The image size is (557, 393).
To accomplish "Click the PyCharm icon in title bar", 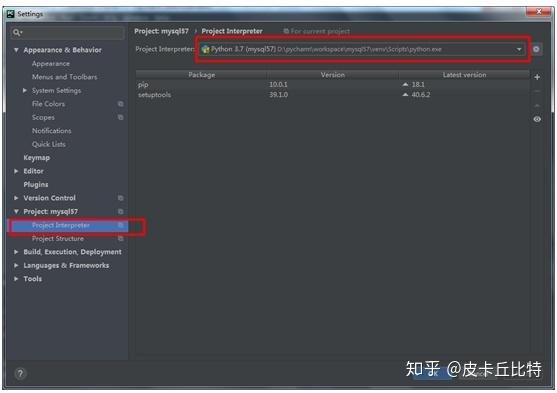I will pos(11,14).
